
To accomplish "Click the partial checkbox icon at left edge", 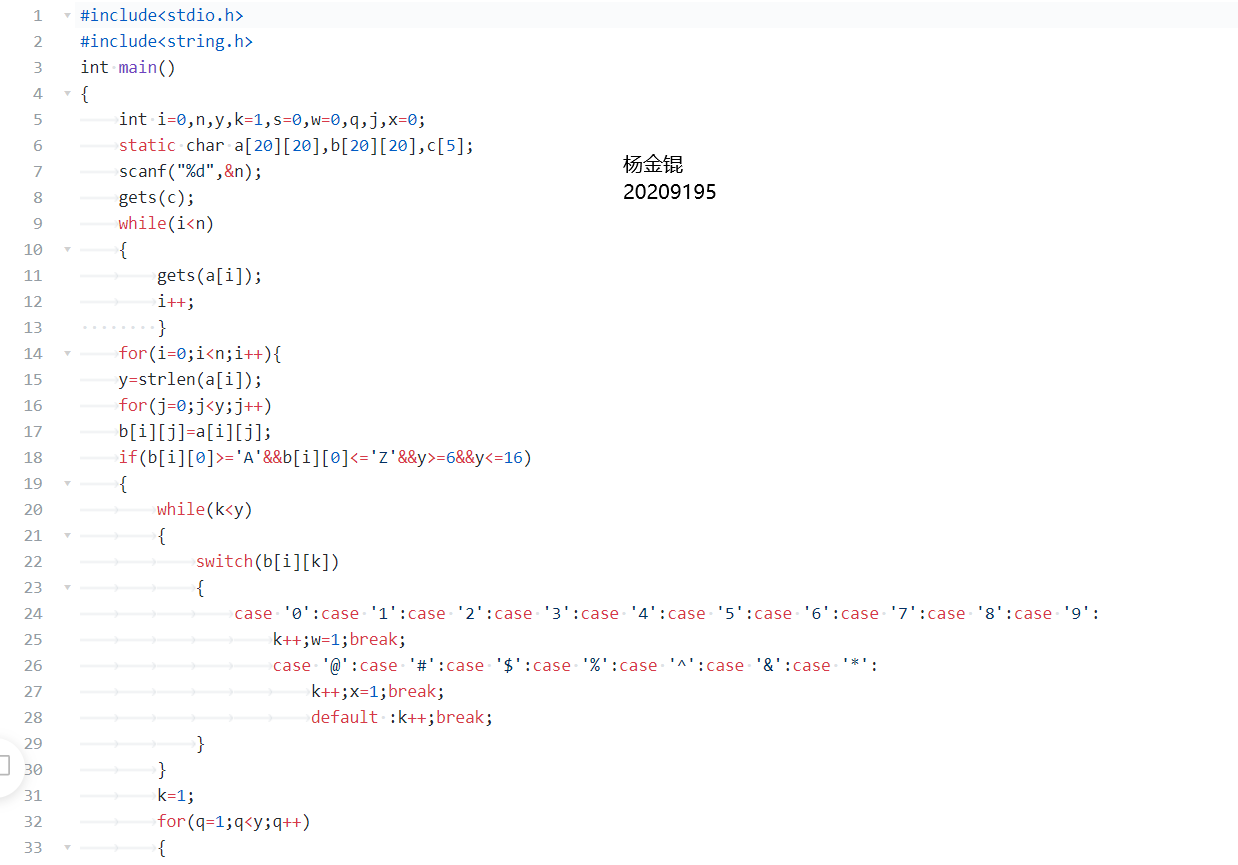I will (x=5, y=765).
